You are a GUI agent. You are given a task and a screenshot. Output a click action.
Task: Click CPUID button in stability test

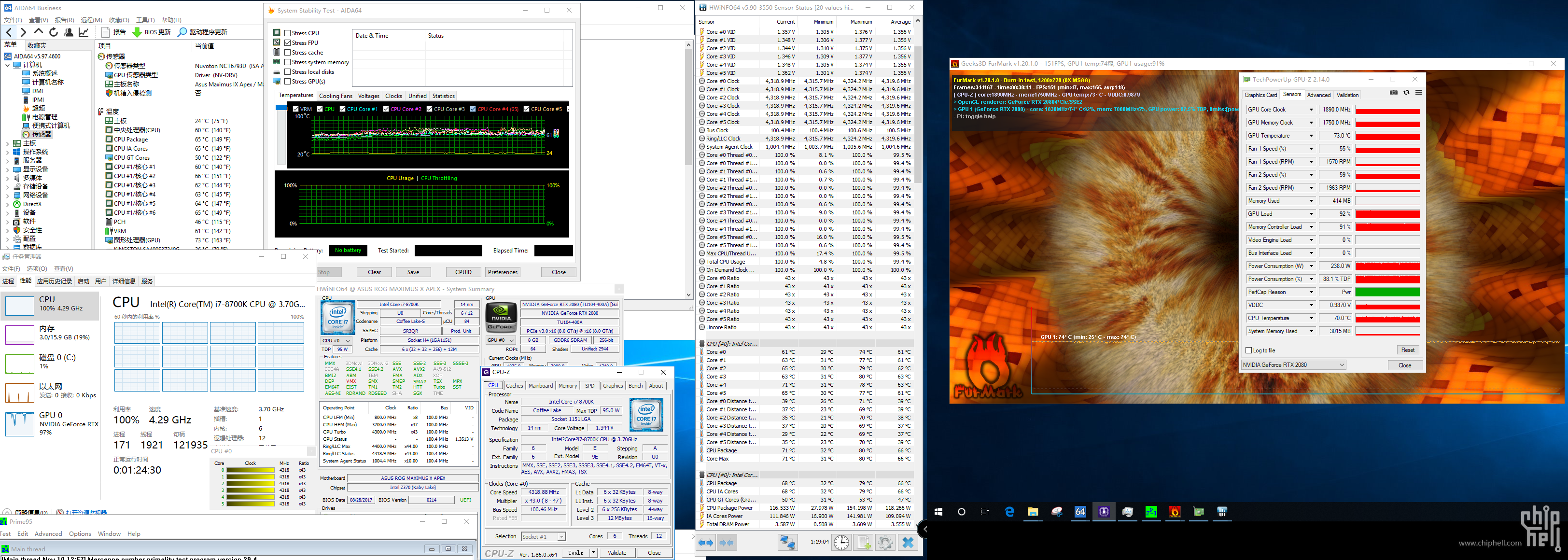463,273
